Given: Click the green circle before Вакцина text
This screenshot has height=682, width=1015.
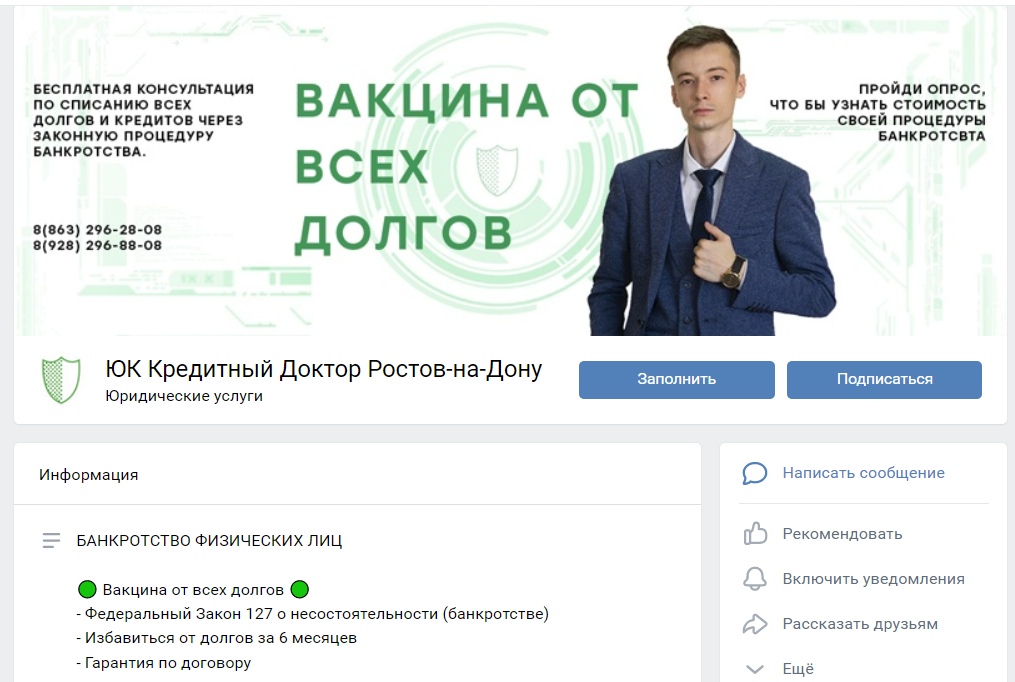Looking at the screenshot, I should (x=87, y=589).
